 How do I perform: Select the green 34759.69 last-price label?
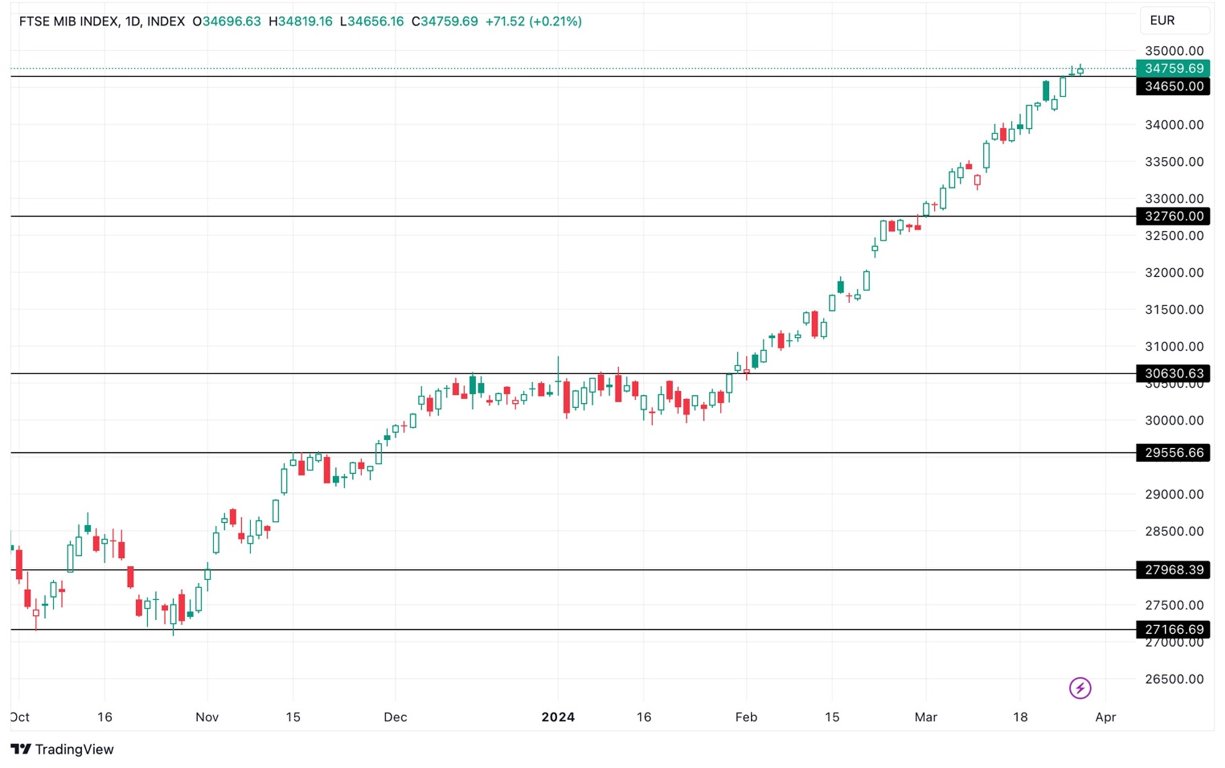pyautogui.click(x=1173, y=69)
